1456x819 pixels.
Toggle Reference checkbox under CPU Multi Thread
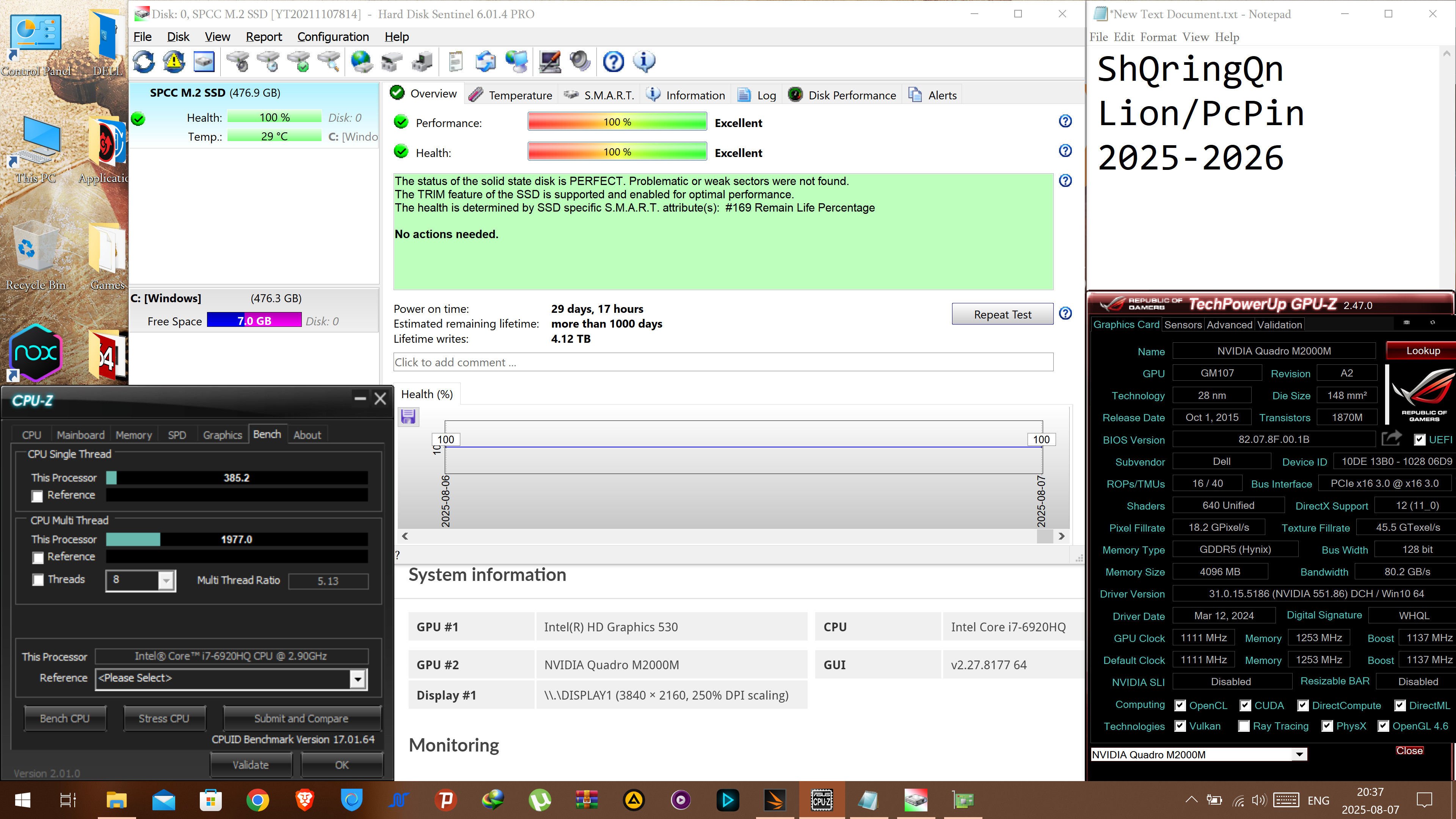(x=37, y=558)
